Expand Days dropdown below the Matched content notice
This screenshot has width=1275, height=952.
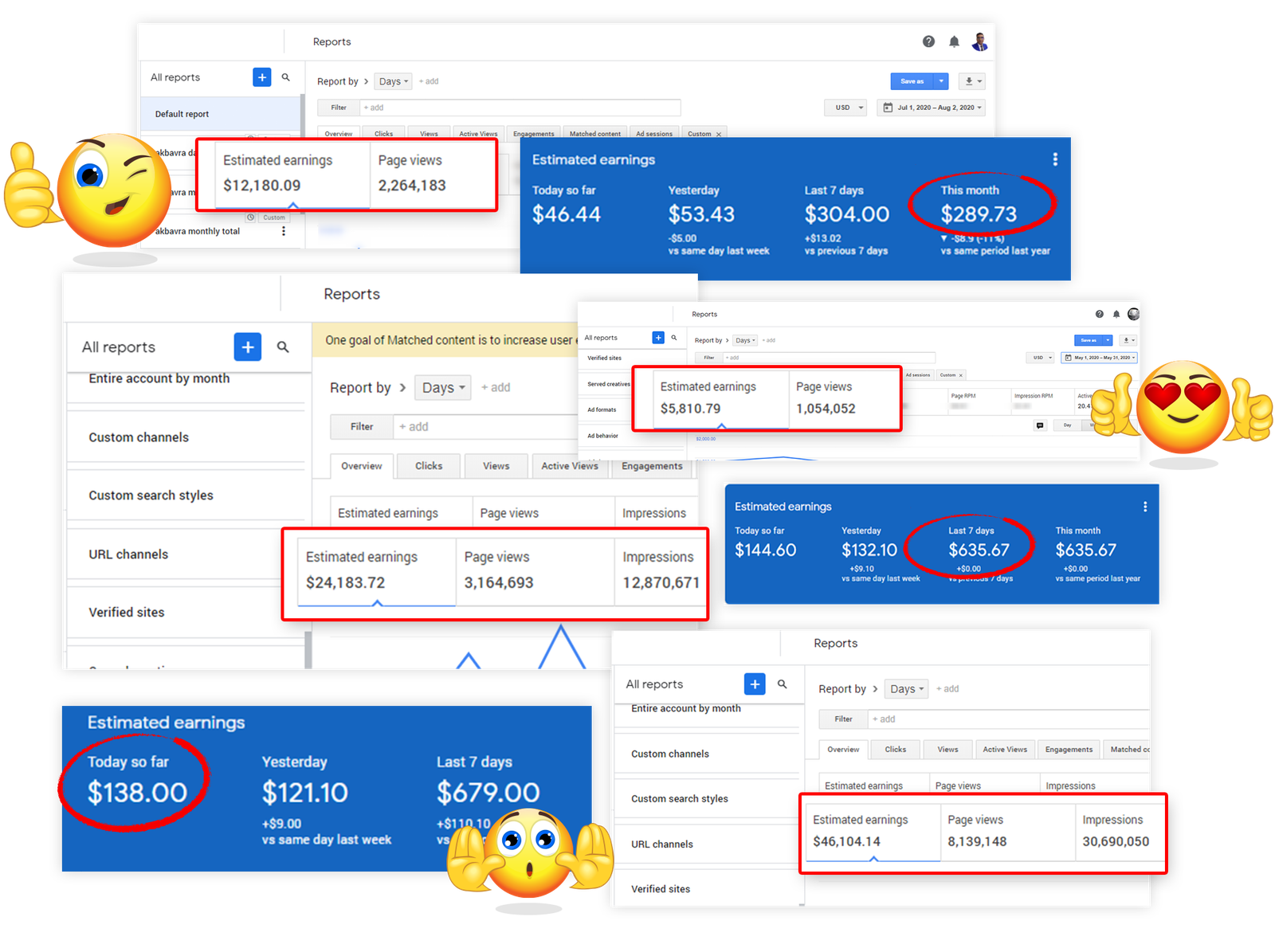coord(442,388)
